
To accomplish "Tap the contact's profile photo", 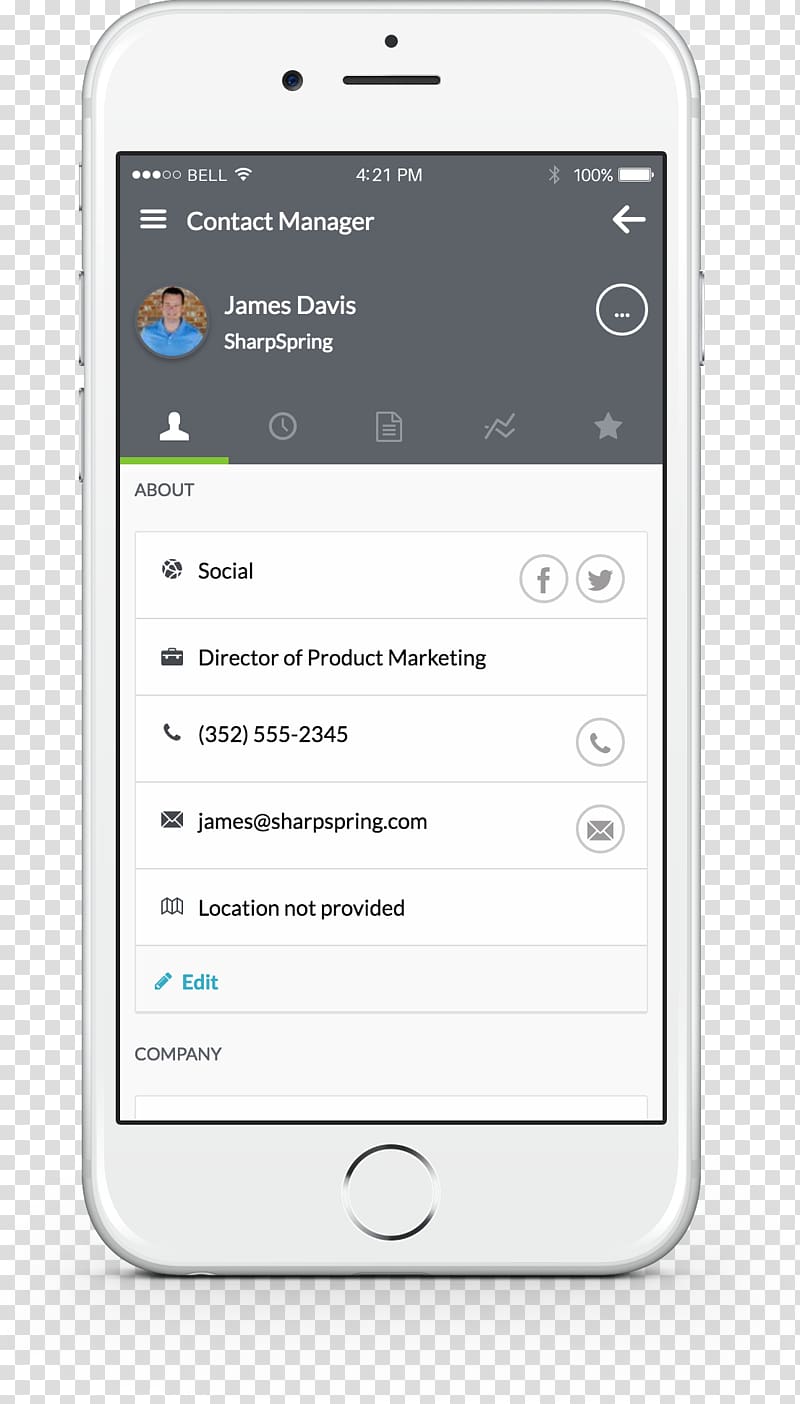I will click(x=172, y=322).
